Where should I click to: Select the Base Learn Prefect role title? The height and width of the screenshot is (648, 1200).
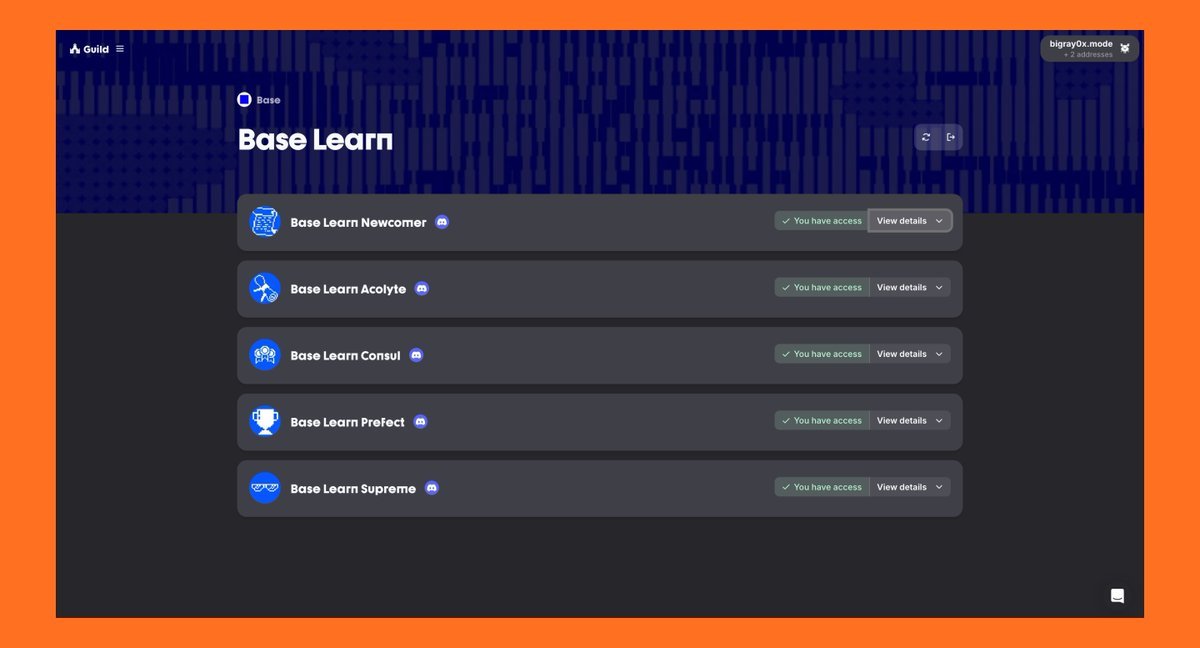(x=347, y=422)
